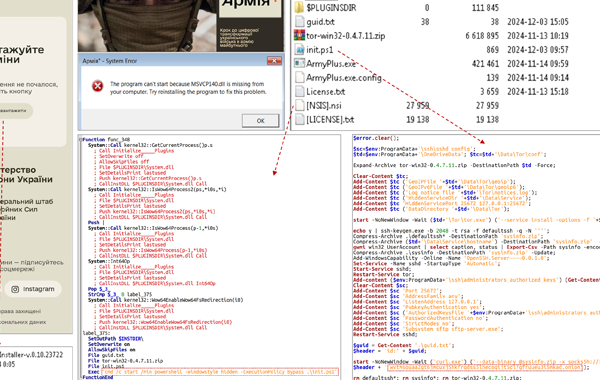Select the $PLUGINSDIR folder icon
The width and height of the screenshot is (600, 380).
(299, 7)
